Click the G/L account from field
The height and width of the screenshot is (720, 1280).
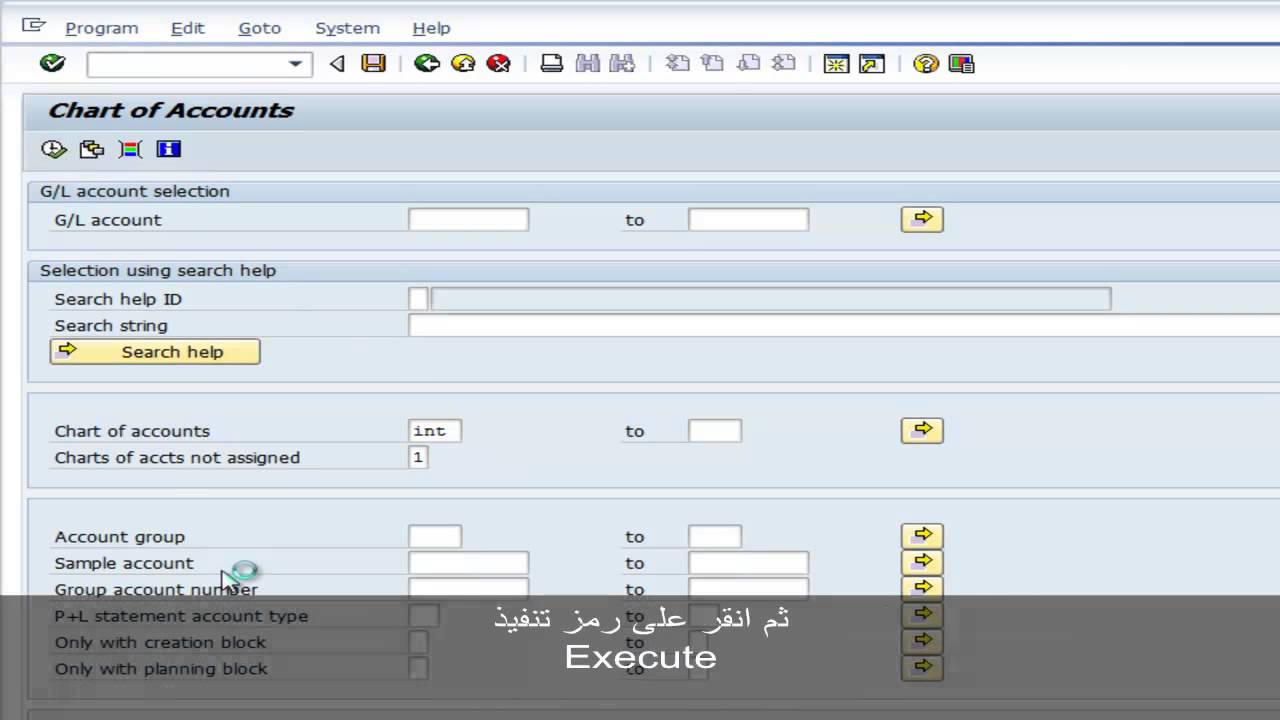coord(468,219)
